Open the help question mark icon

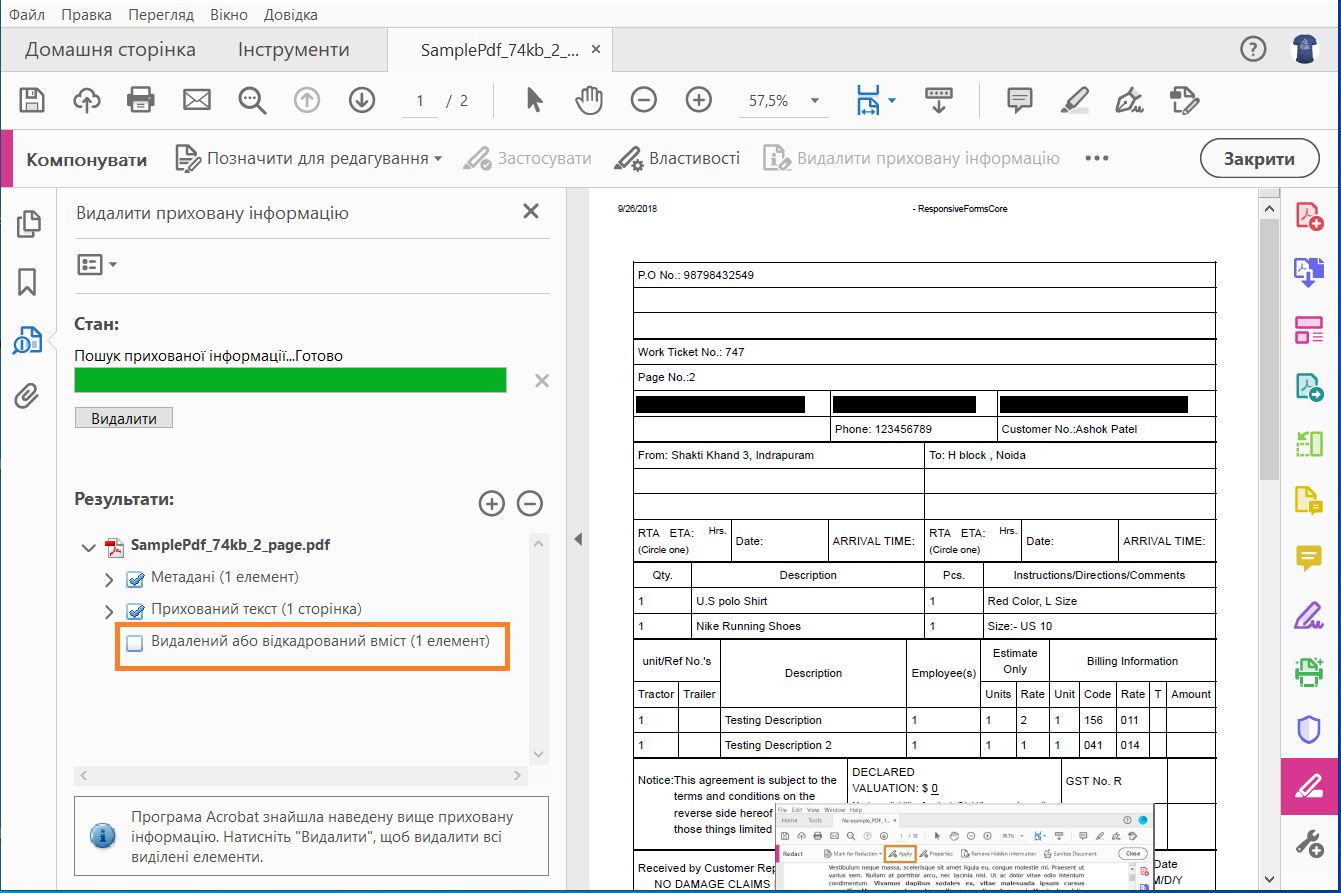1253,49
